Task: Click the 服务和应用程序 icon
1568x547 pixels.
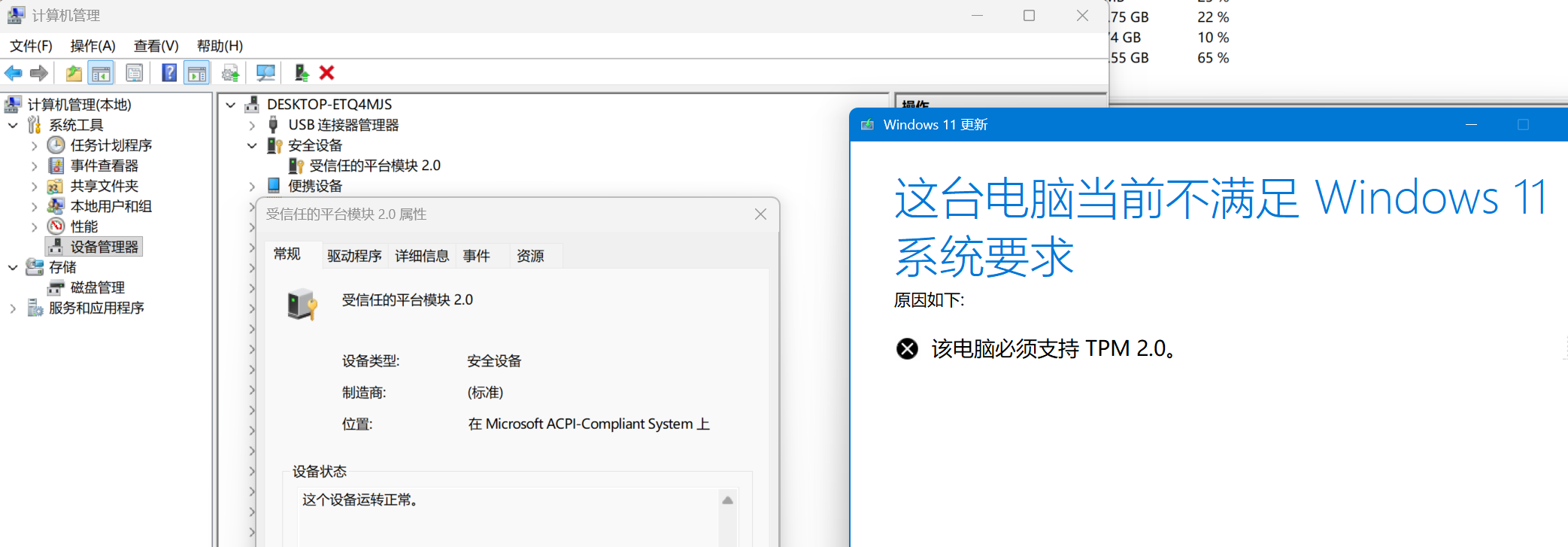Action: (x=35, y=307)
